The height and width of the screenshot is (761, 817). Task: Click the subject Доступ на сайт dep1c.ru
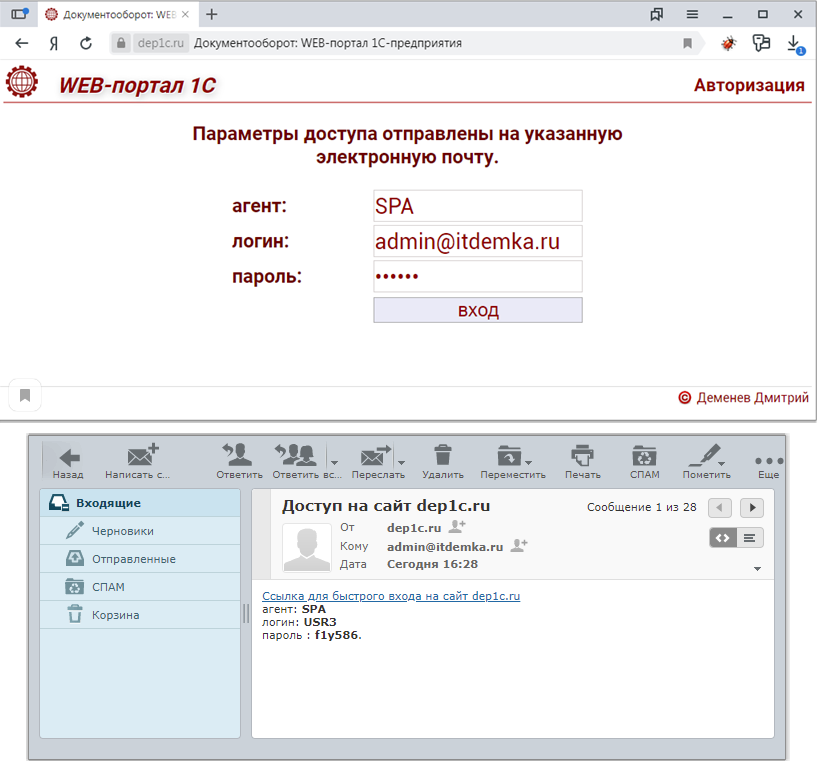(x=386, y=506)
